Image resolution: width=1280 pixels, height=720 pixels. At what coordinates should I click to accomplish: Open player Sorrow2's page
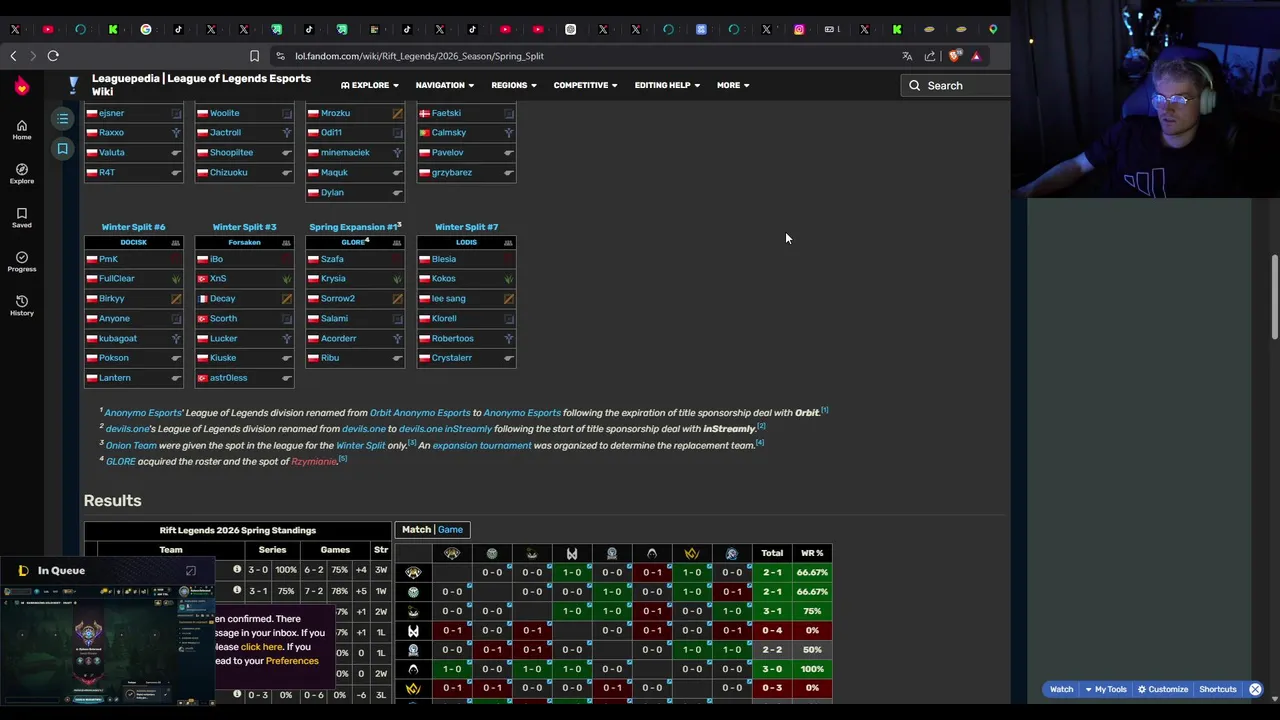click(x=337, y=299)
